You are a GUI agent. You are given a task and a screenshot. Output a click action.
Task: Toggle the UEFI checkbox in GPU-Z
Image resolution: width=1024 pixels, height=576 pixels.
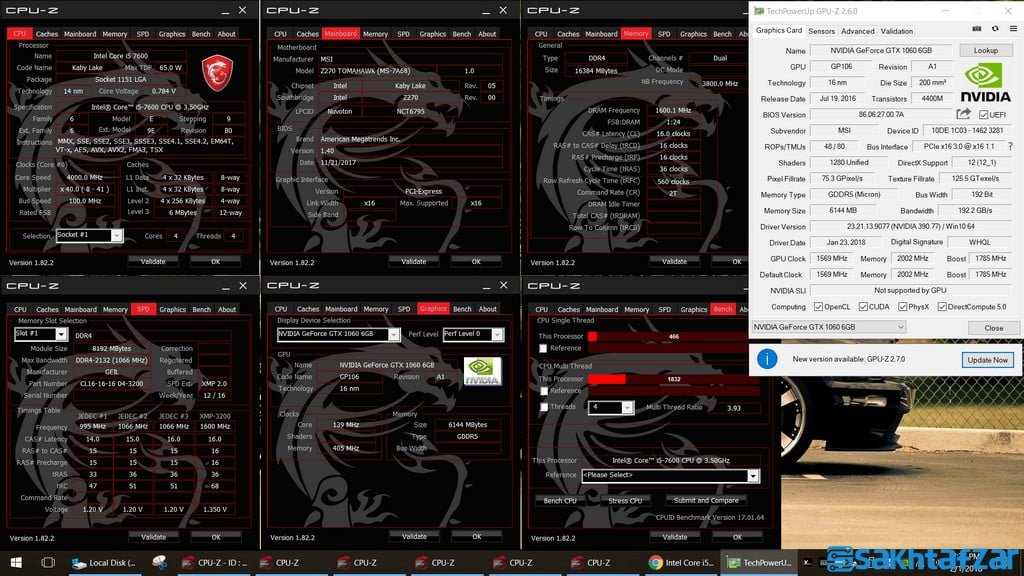click(983, 114)
